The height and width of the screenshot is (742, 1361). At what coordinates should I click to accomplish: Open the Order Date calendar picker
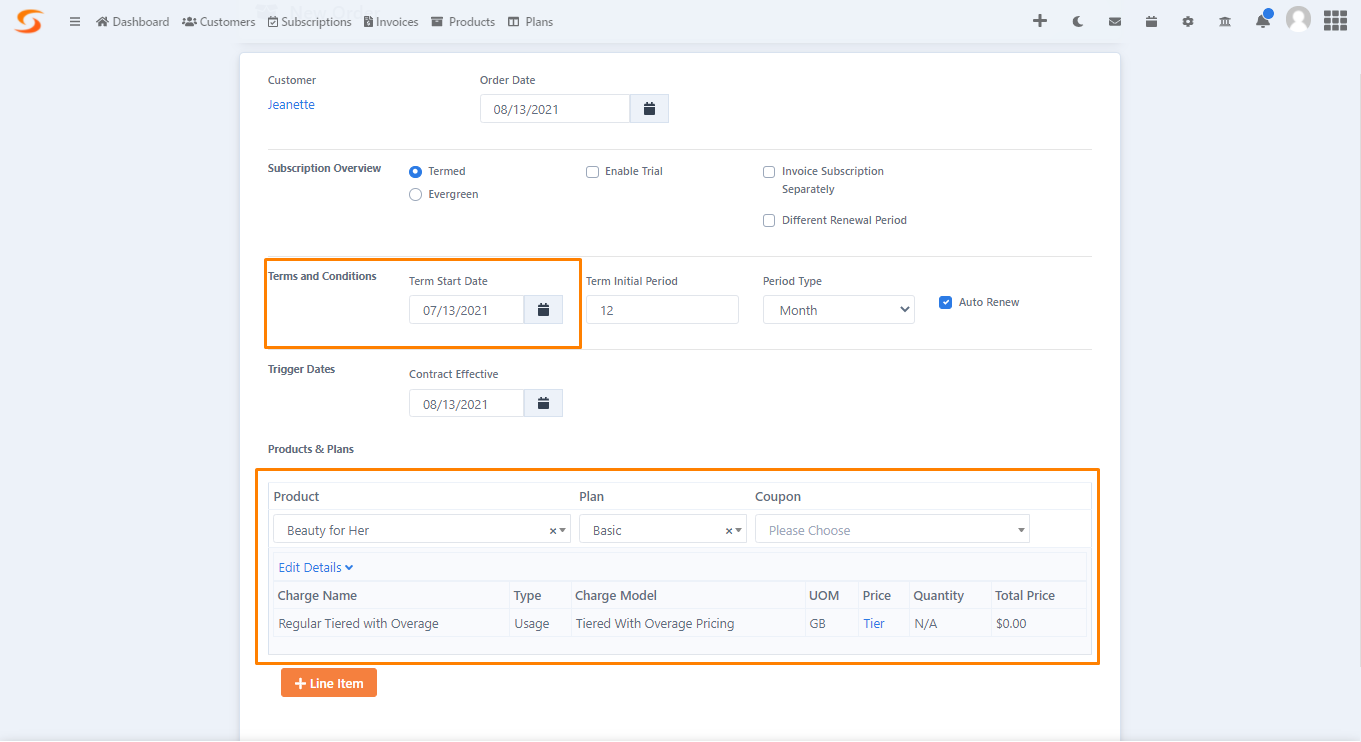point(648,108)
